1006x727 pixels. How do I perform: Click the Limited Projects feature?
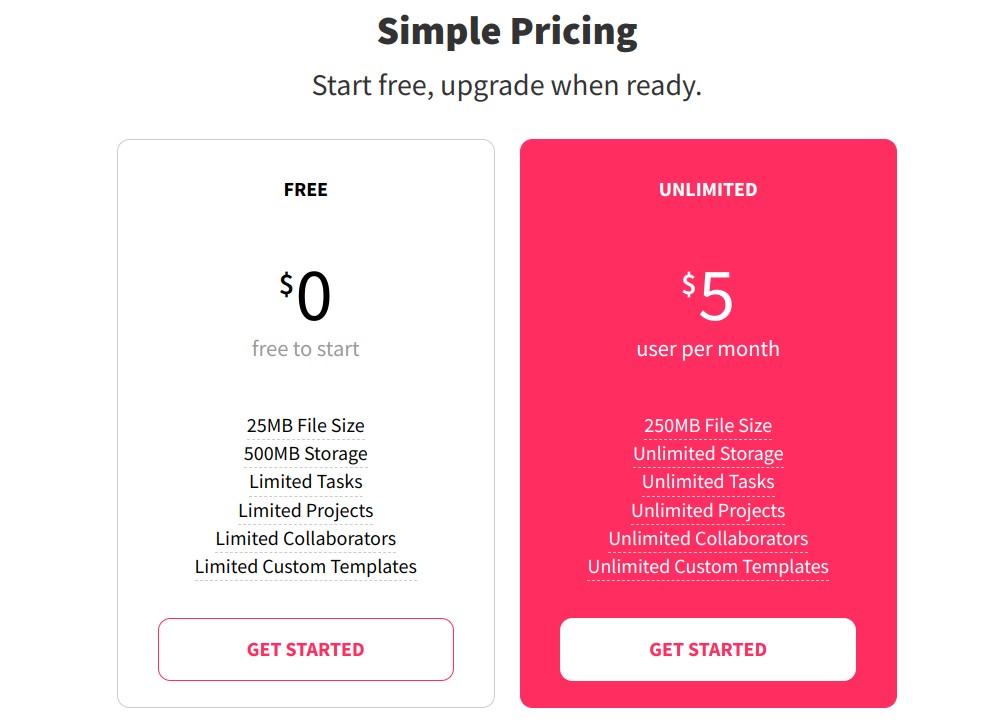coord(305,511)
